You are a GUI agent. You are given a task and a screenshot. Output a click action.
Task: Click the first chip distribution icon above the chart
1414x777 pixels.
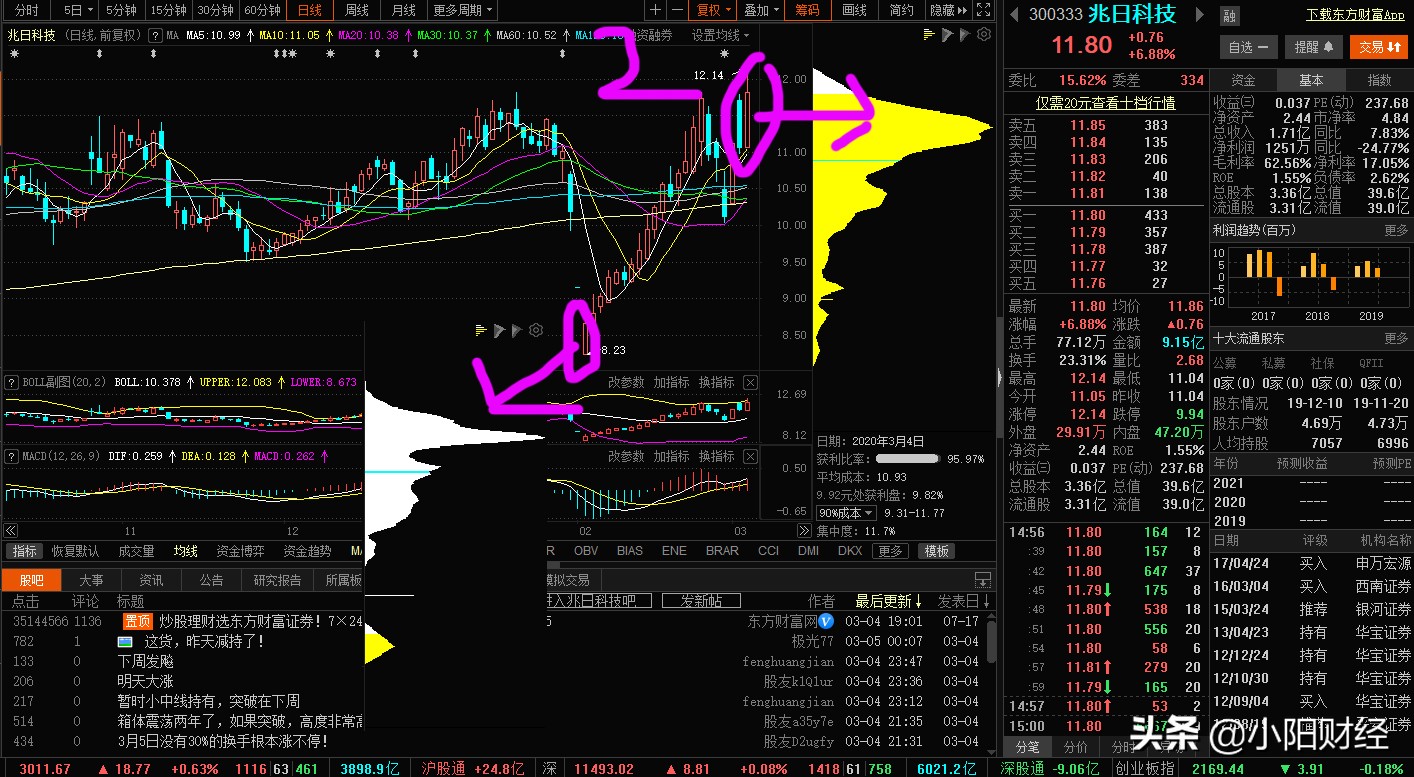(927, 35)
